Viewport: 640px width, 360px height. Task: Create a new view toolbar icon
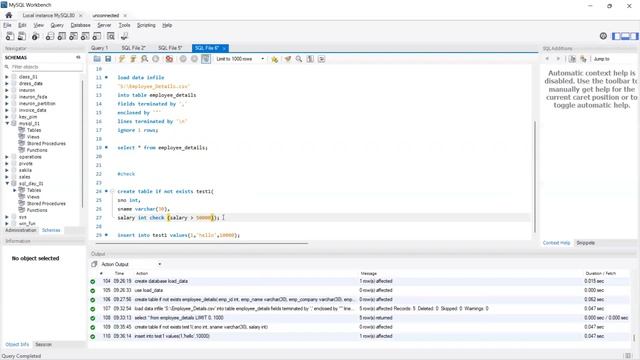click(x=73, y=36)
